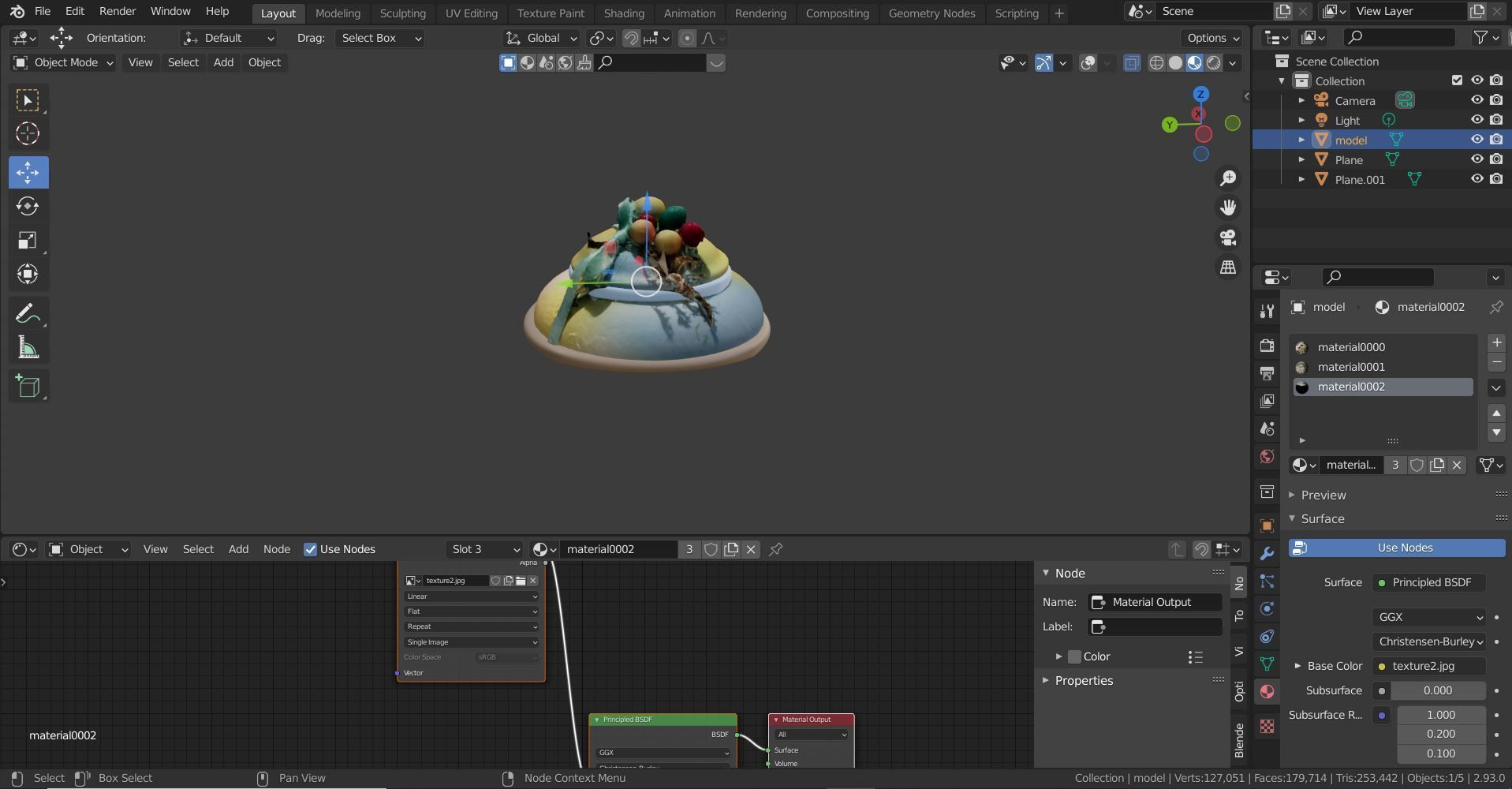The height and width of the screenshot is (789, 1512).
Task: Toggle camera view icon in viewport
Action: click(x=1228, y=237)
